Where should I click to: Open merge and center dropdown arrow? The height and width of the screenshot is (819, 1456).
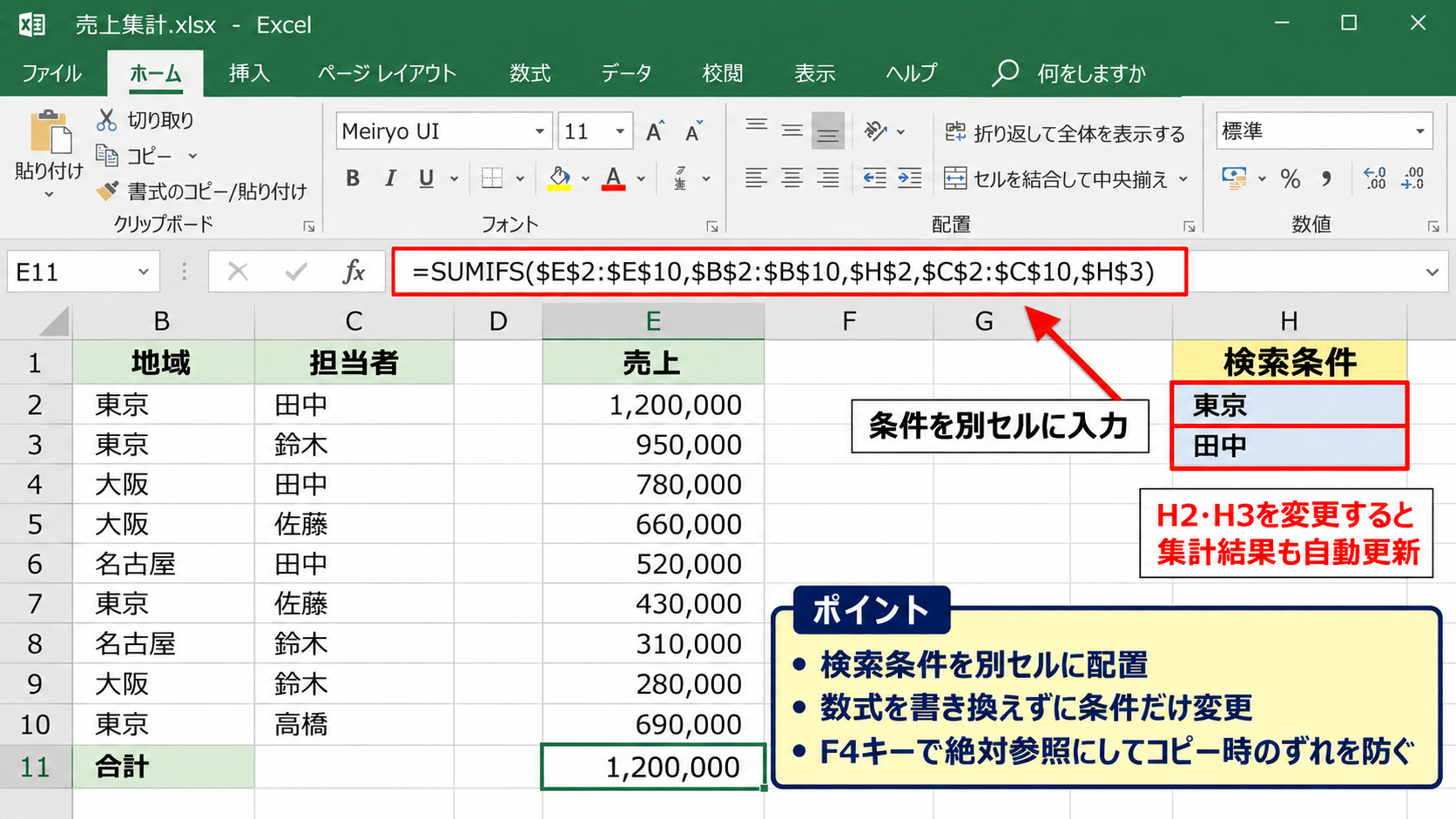click(1183, 178)
